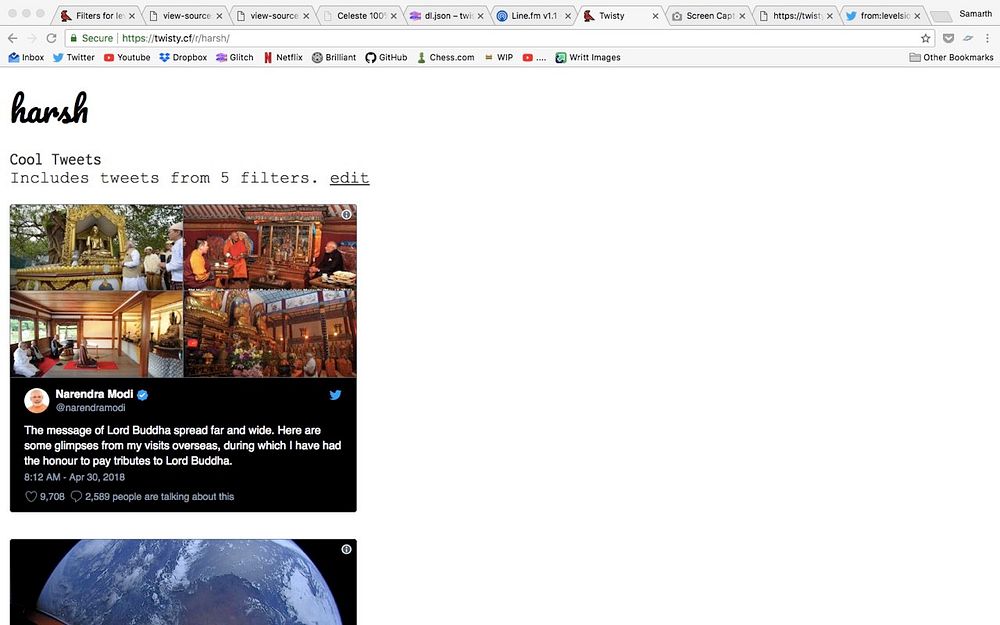1000x625 pixels.
Task: Click the 'edit' filters link
Action: pos(349,178)
